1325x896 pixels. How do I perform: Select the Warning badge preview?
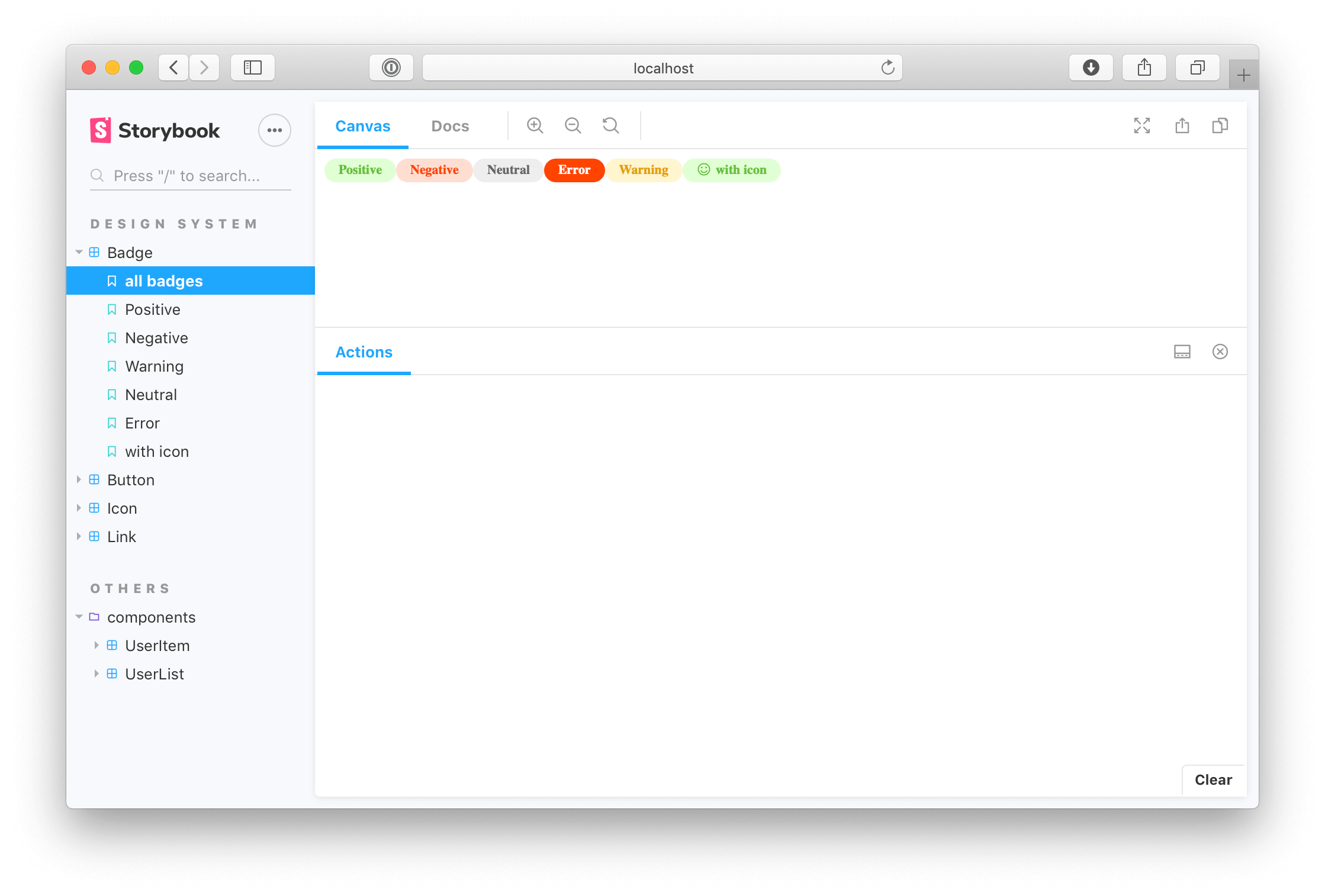click(x=645, y=170)
